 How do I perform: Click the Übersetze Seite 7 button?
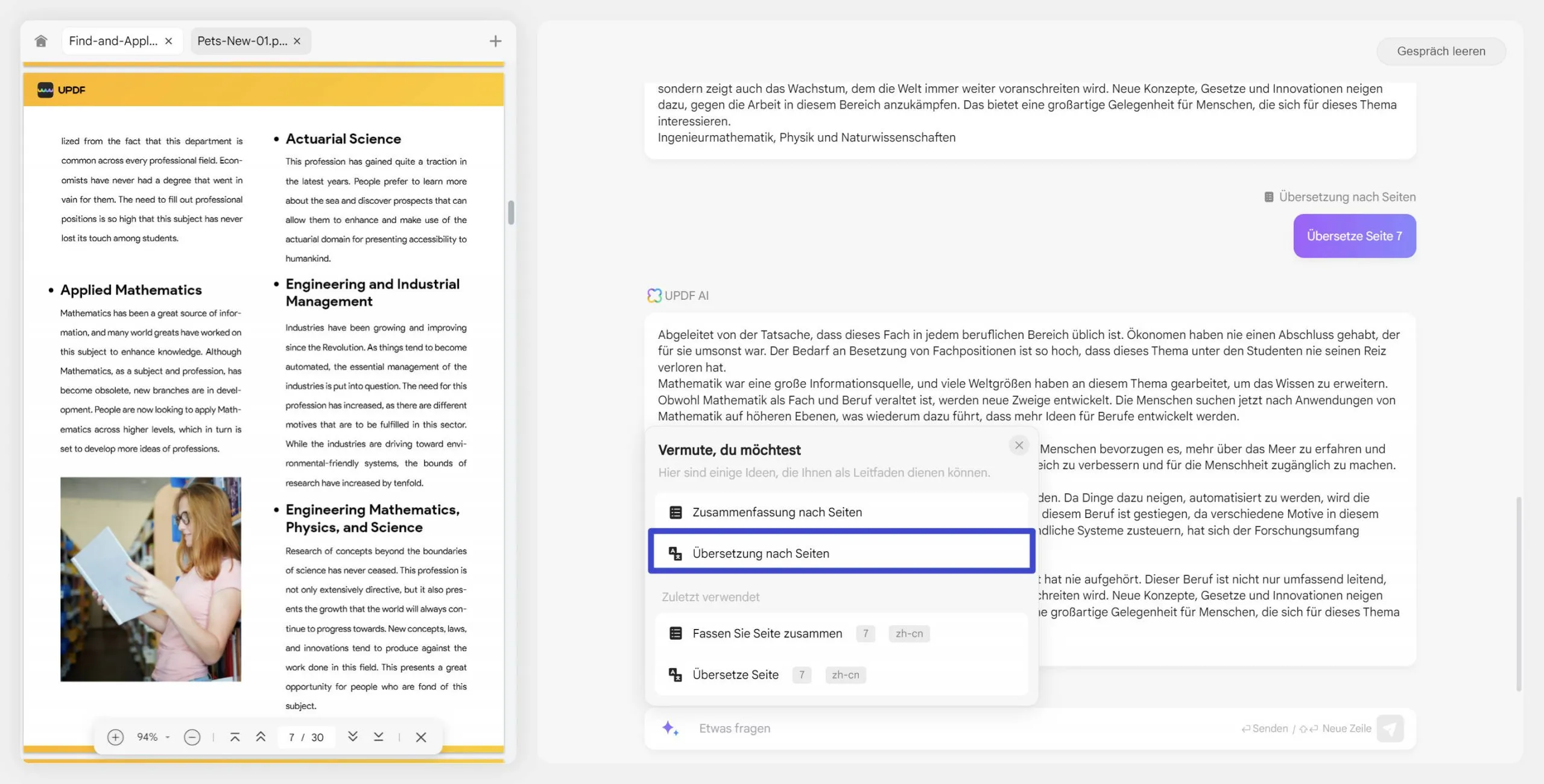1355,236
